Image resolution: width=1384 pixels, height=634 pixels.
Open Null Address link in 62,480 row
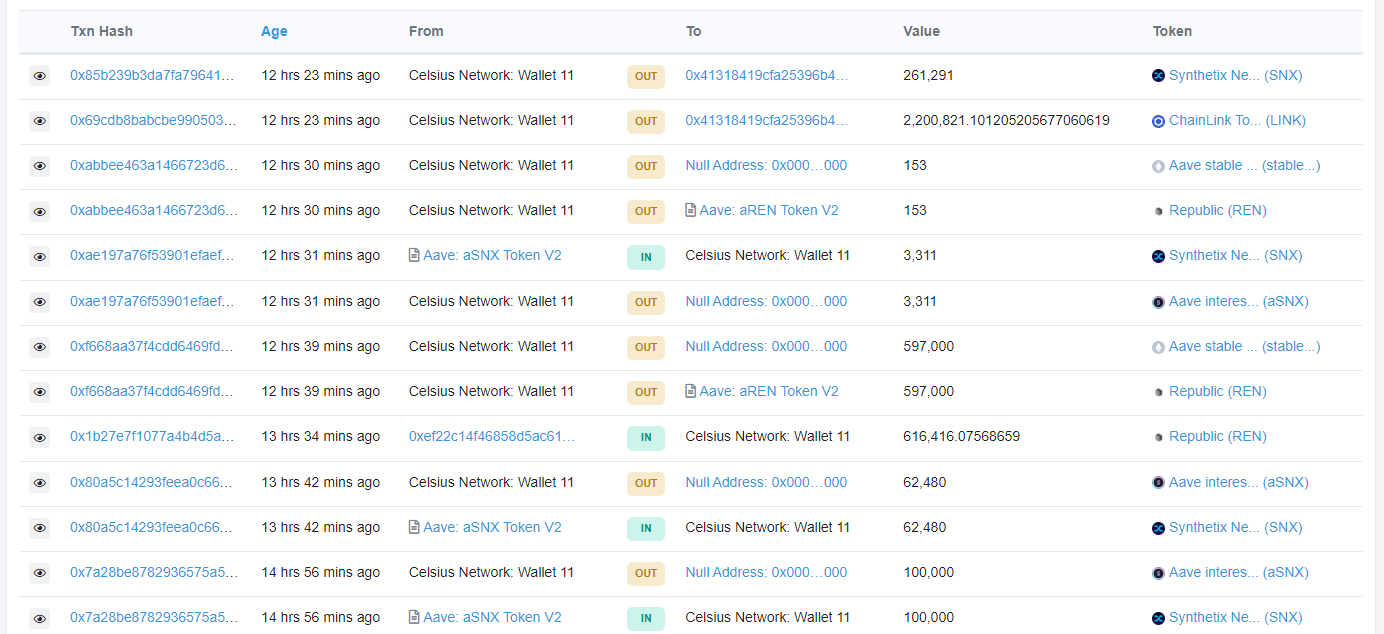click(x=766, y=482)
